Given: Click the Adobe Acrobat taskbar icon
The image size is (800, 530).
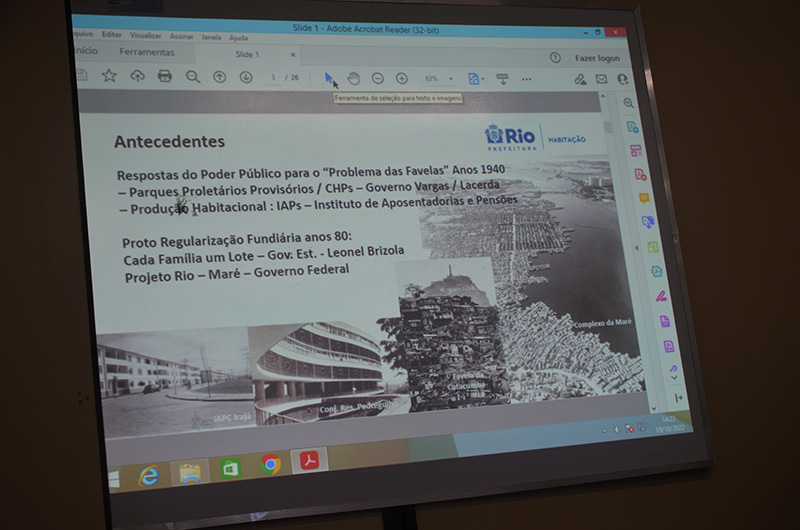Looking at the screenshot, I should [x=309, y=461].
